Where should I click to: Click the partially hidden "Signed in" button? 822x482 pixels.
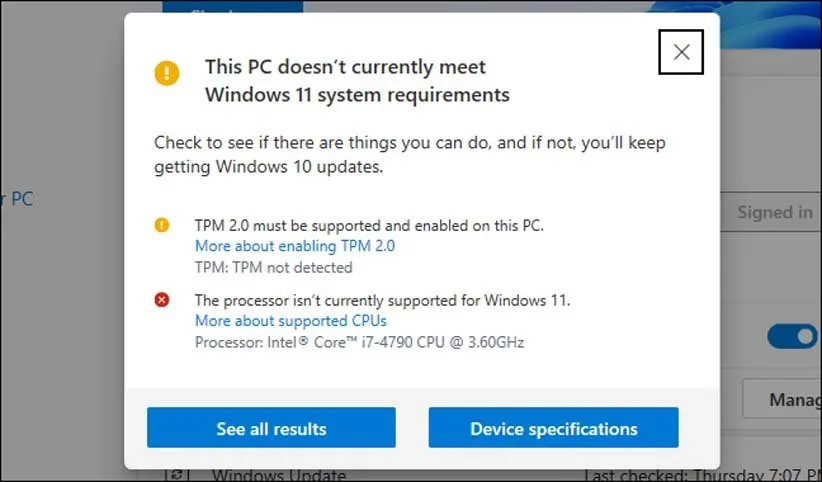pos(774,212)
